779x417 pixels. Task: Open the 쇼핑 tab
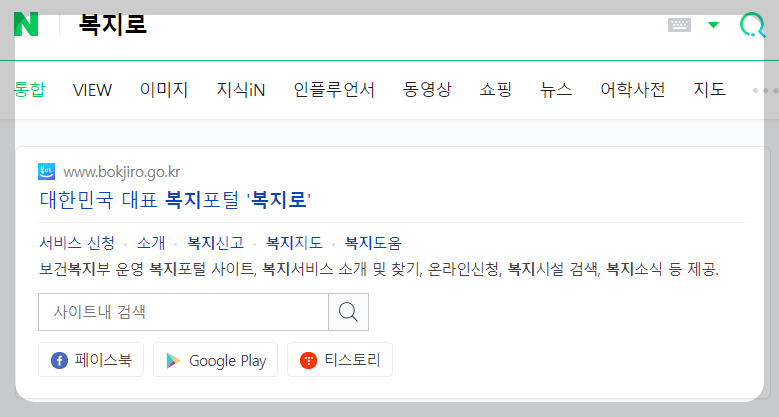pyautogui.click(x=495, y=90)
